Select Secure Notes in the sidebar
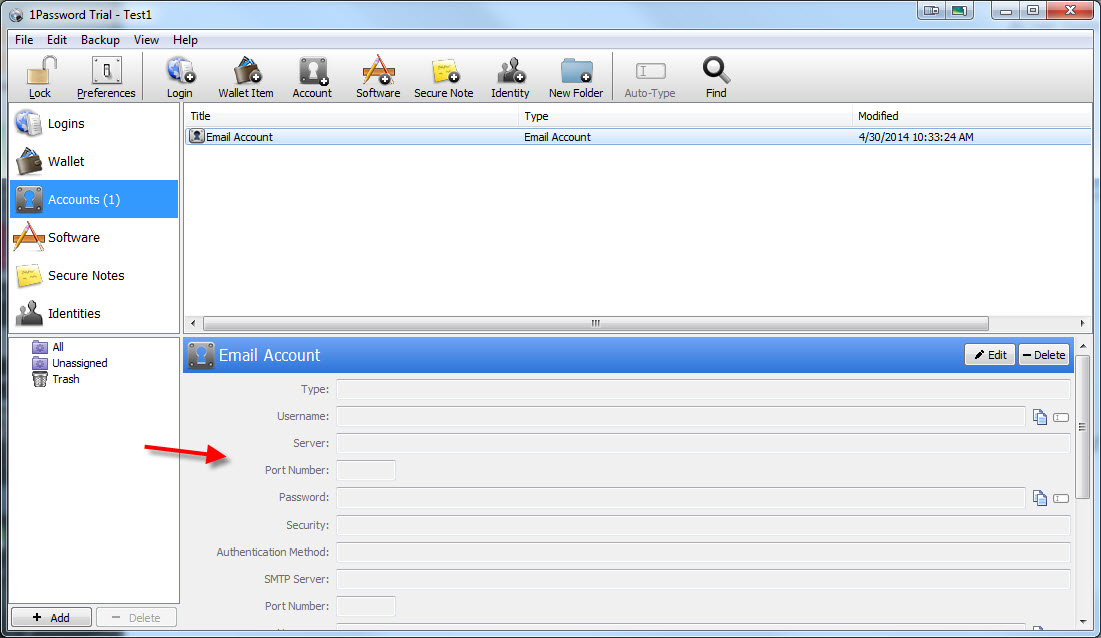 (86, 276)
